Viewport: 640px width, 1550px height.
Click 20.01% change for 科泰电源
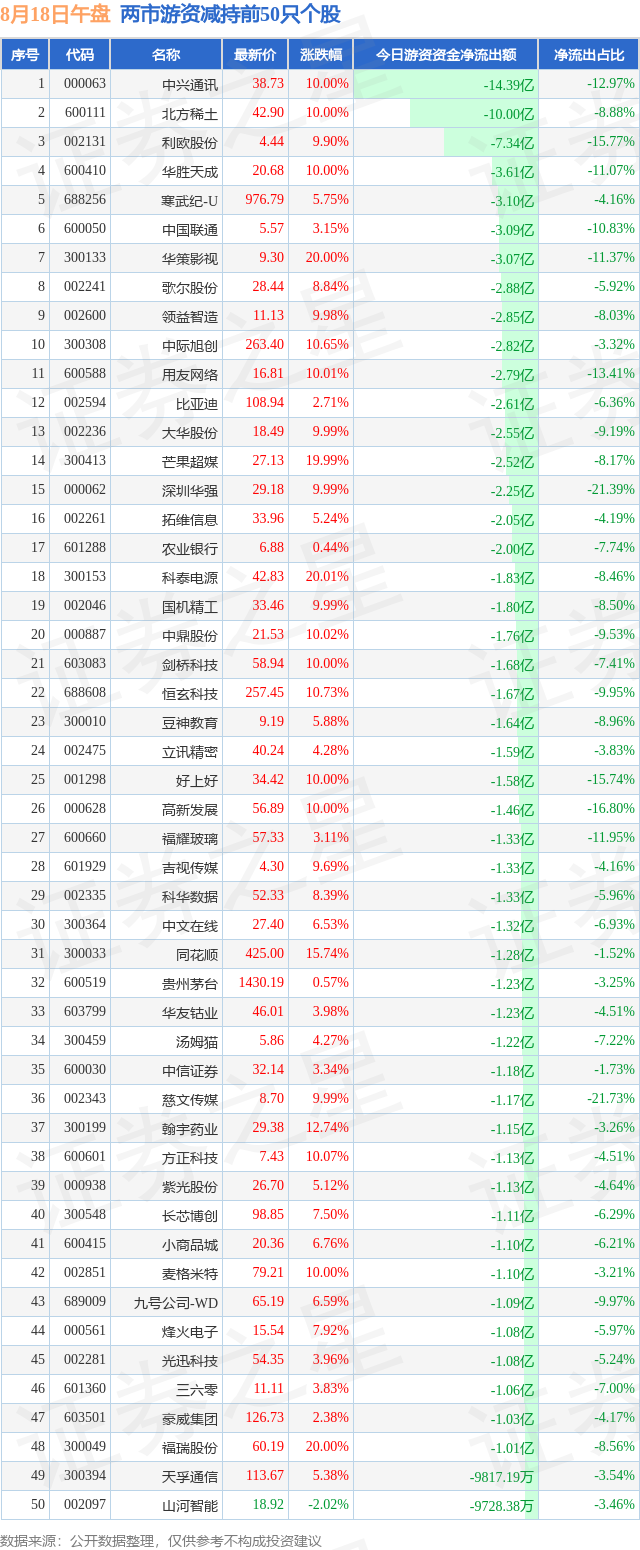point(329,576)
